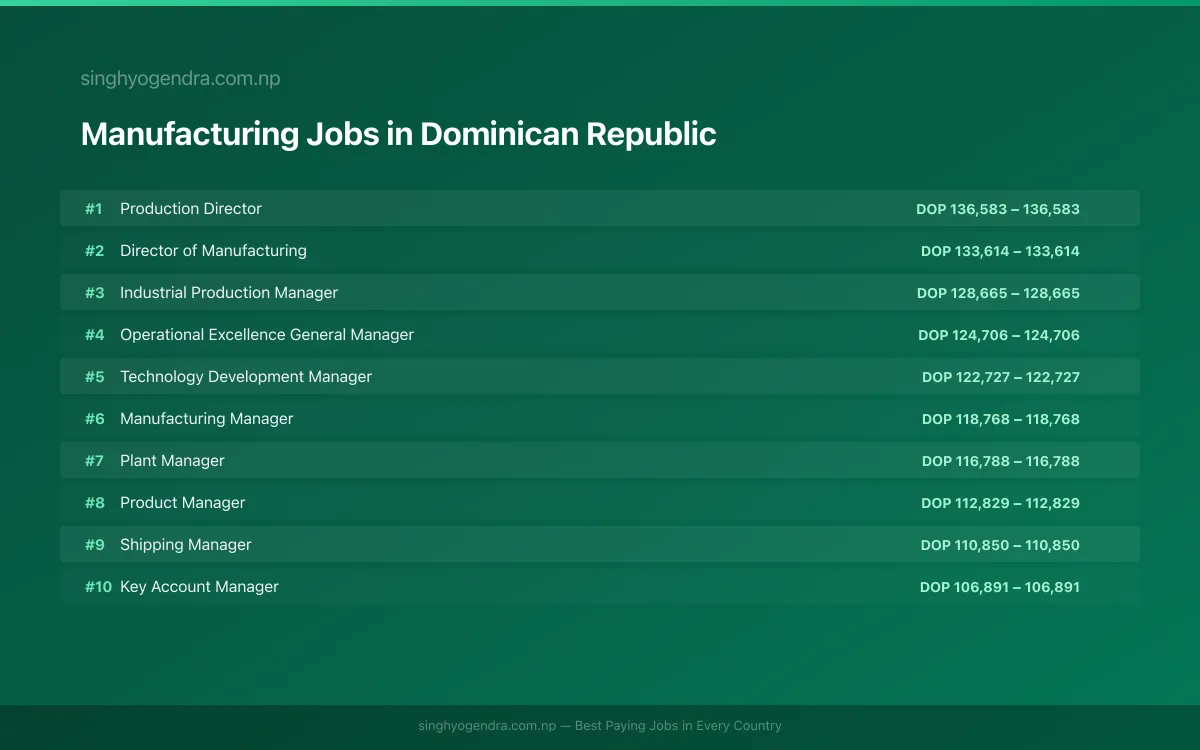Select the Plant Manager job title
Viewport: 1200px width, 750px height.
(x=172, y=461)
